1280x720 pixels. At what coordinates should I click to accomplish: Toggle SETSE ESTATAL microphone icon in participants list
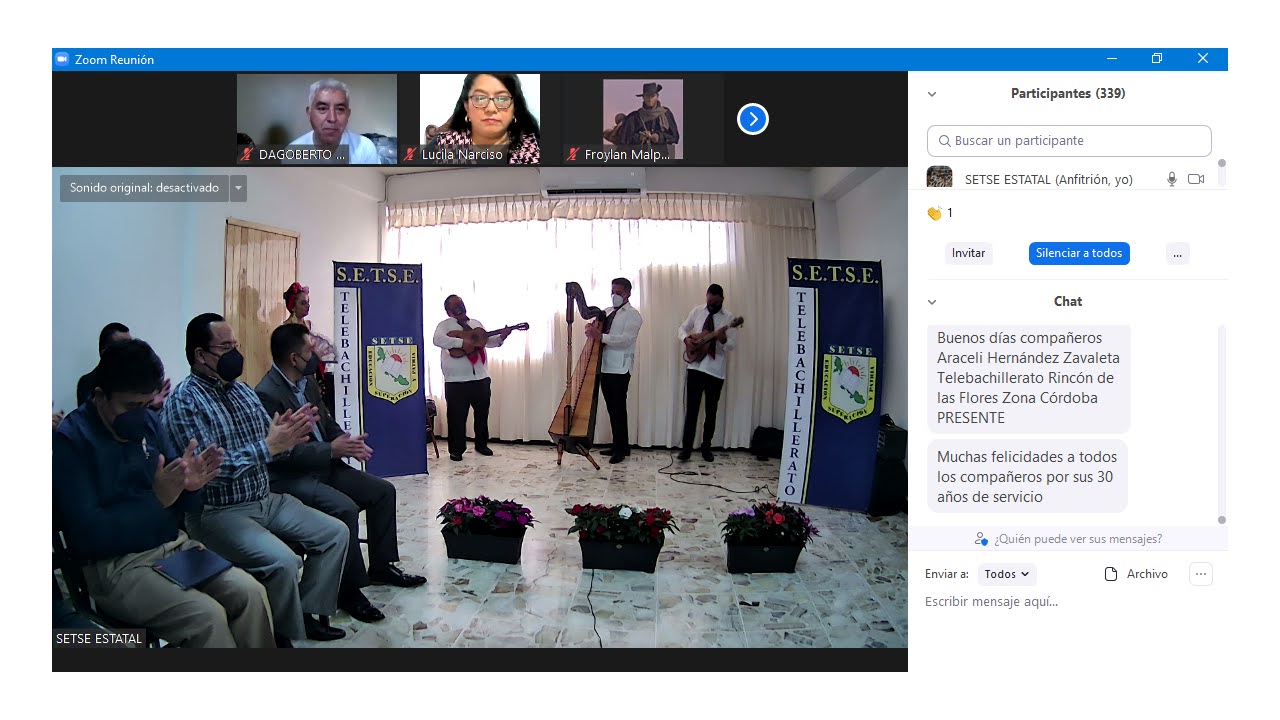click(x=1172, y=180)
